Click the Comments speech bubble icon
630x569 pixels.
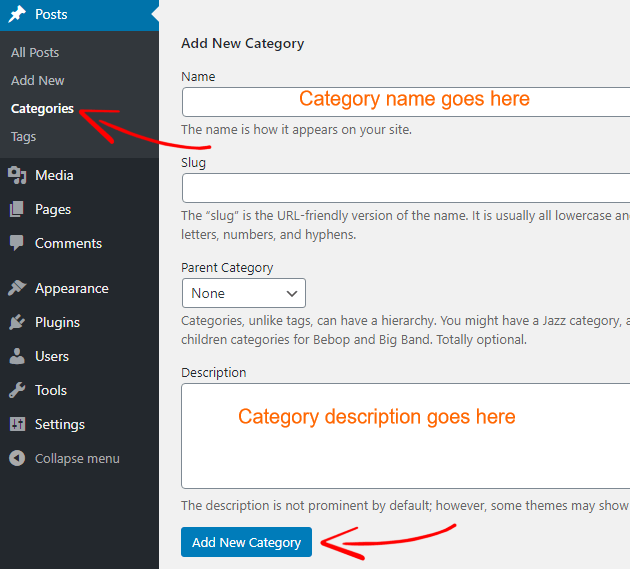(17, 243)
